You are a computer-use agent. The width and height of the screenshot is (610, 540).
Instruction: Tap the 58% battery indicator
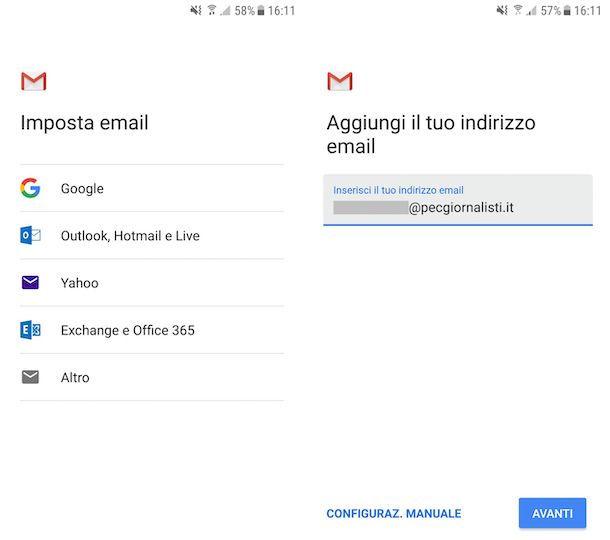pos(249,11)
